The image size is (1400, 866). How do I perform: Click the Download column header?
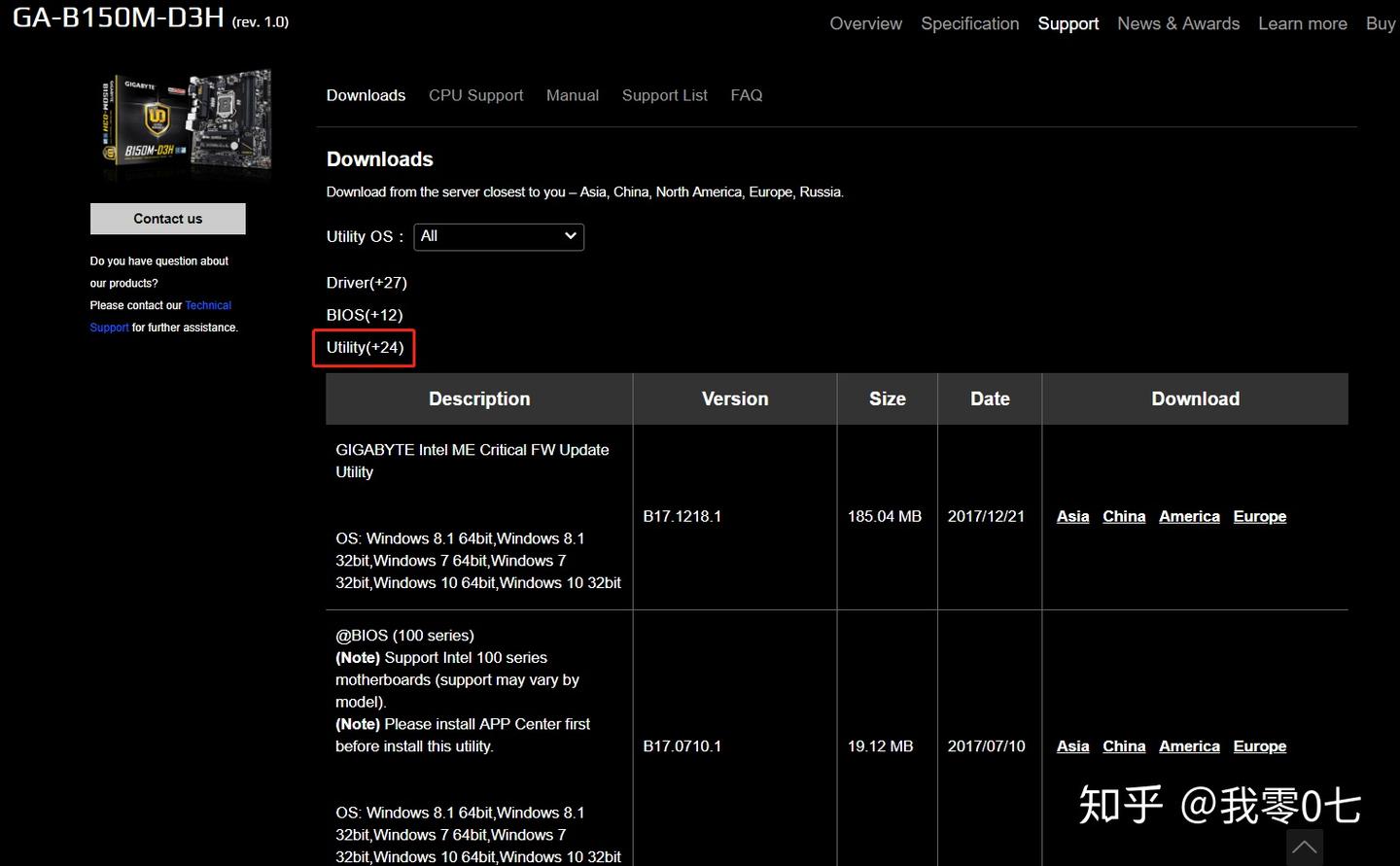click(x=1195, y=398)
